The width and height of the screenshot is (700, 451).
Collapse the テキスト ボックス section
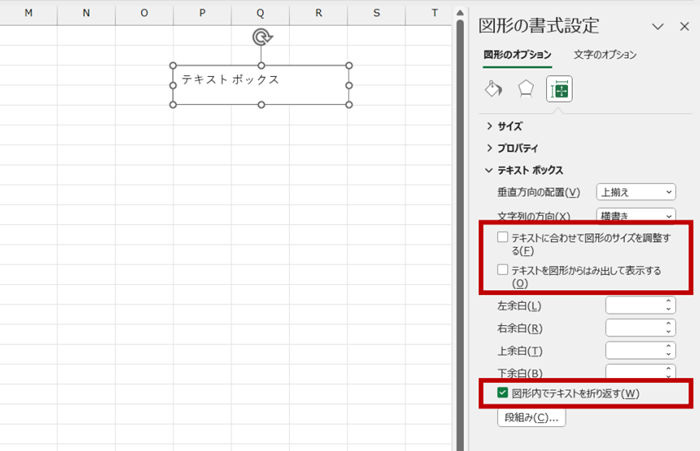pyautogui.click(x=529, y=170)
